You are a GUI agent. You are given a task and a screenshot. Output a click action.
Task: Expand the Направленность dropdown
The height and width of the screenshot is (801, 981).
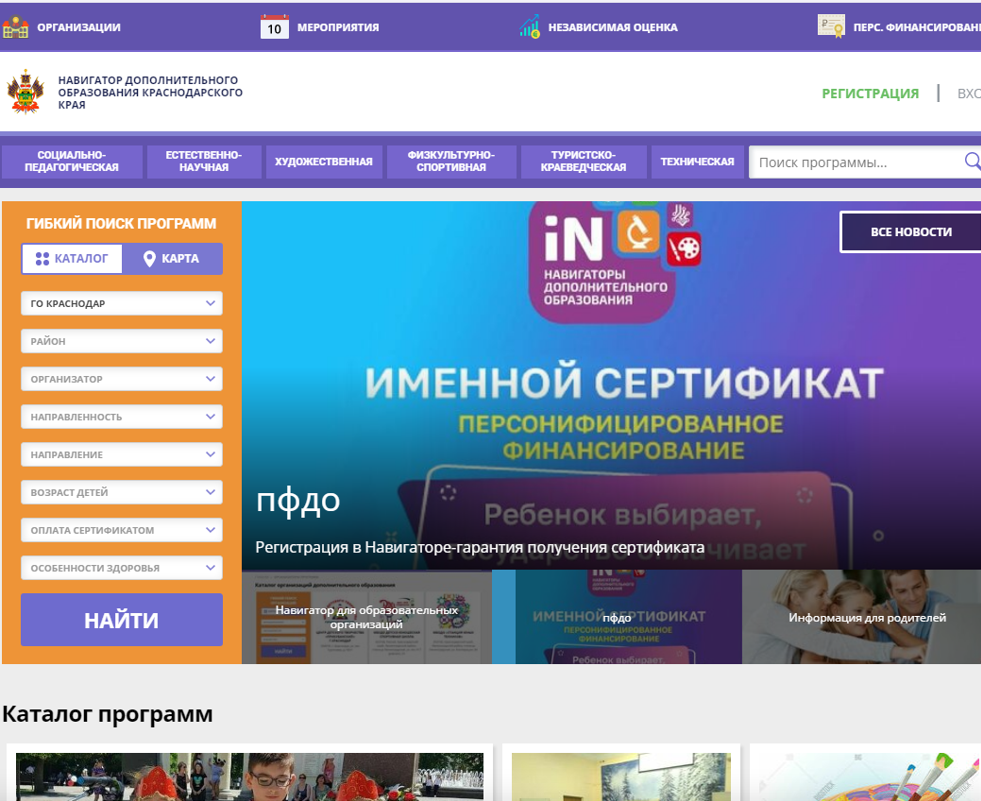coord(121,417)
